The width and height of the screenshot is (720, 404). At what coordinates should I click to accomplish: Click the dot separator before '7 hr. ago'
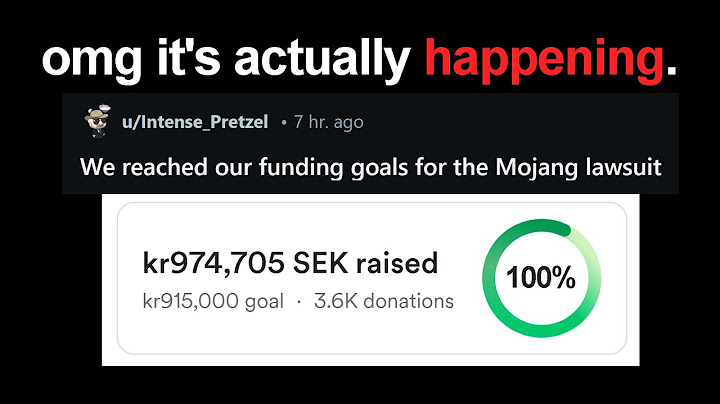tap(284, 123)
